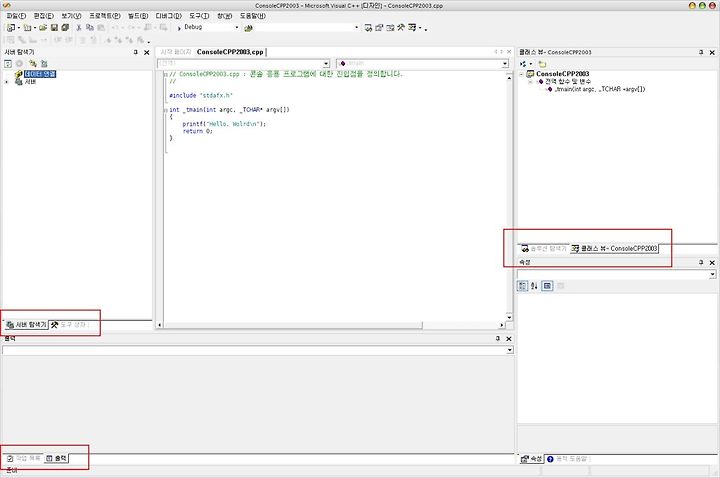This screenshot has height=478, width=720.
Task: Click Connect to Database icon in Server Explorer
Action: (33, 63)
